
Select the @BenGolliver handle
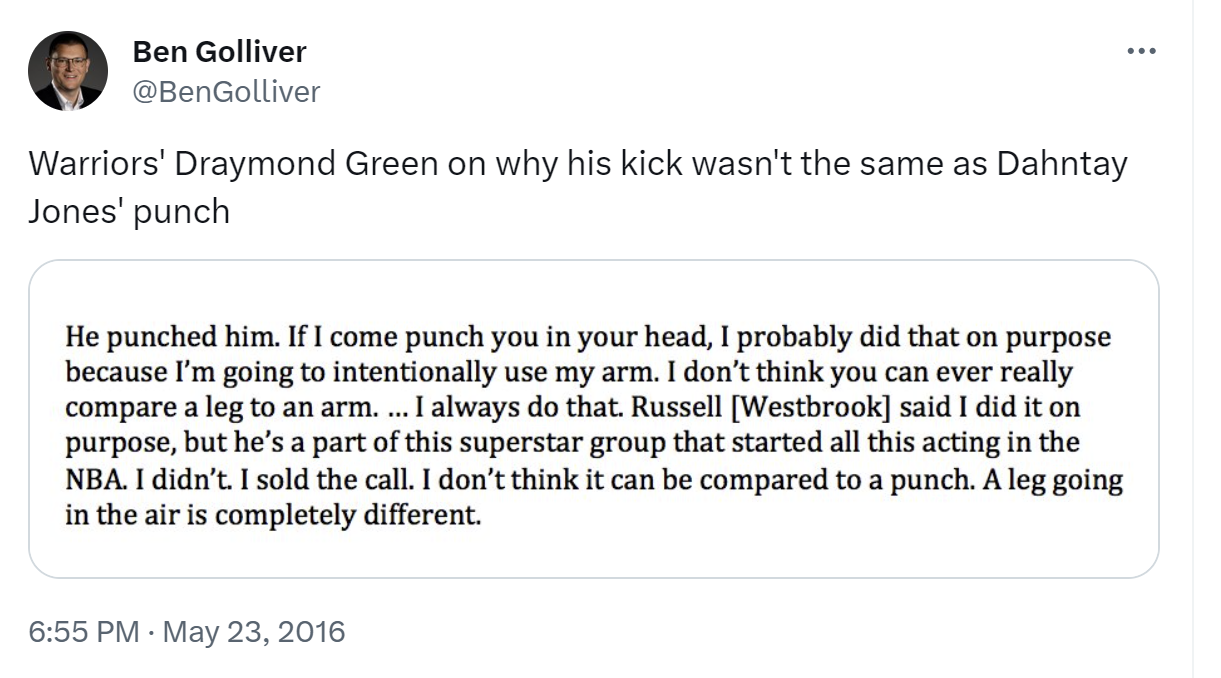(224, 91)
